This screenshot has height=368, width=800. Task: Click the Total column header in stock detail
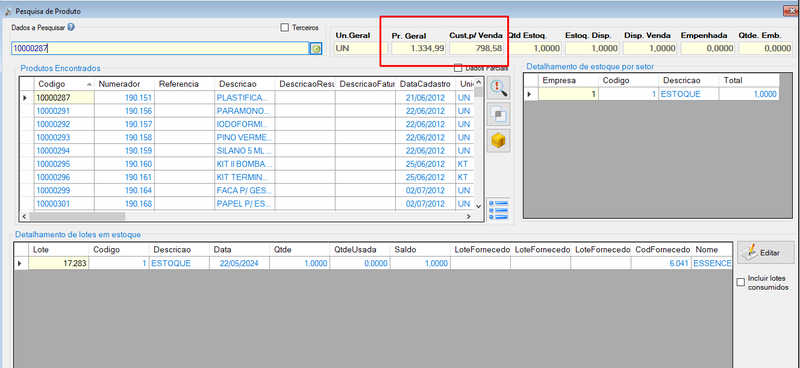tap(749, 81)
